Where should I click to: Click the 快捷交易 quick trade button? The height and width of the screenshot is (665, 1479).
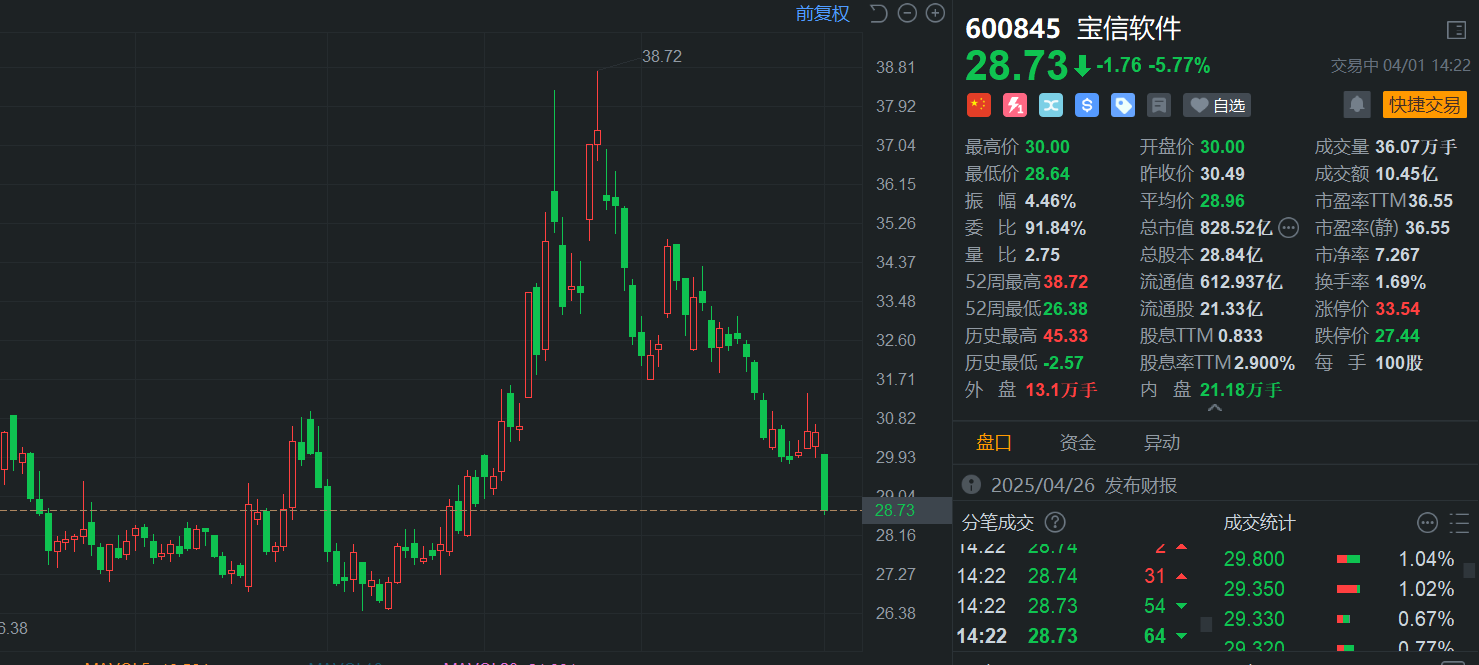[1424, 104]
